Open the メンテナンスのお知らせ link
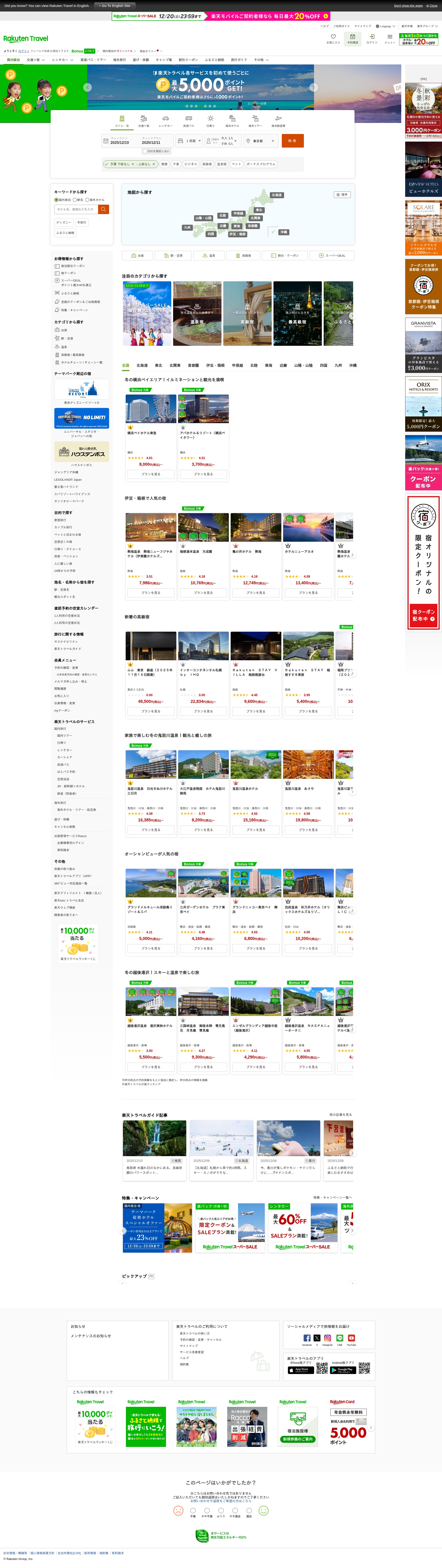The image size is (442, 1568). coord(91,1336)
